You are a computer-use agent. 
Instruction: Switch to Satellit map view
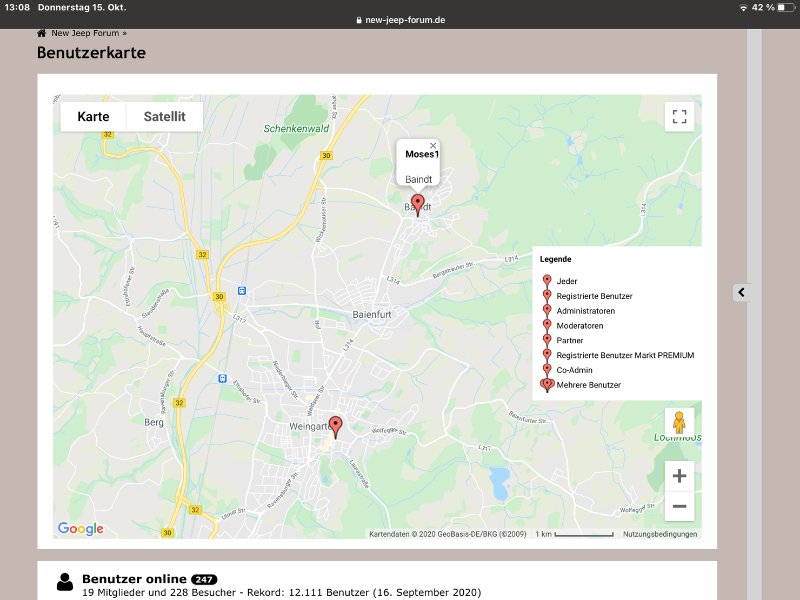[164, 117]
